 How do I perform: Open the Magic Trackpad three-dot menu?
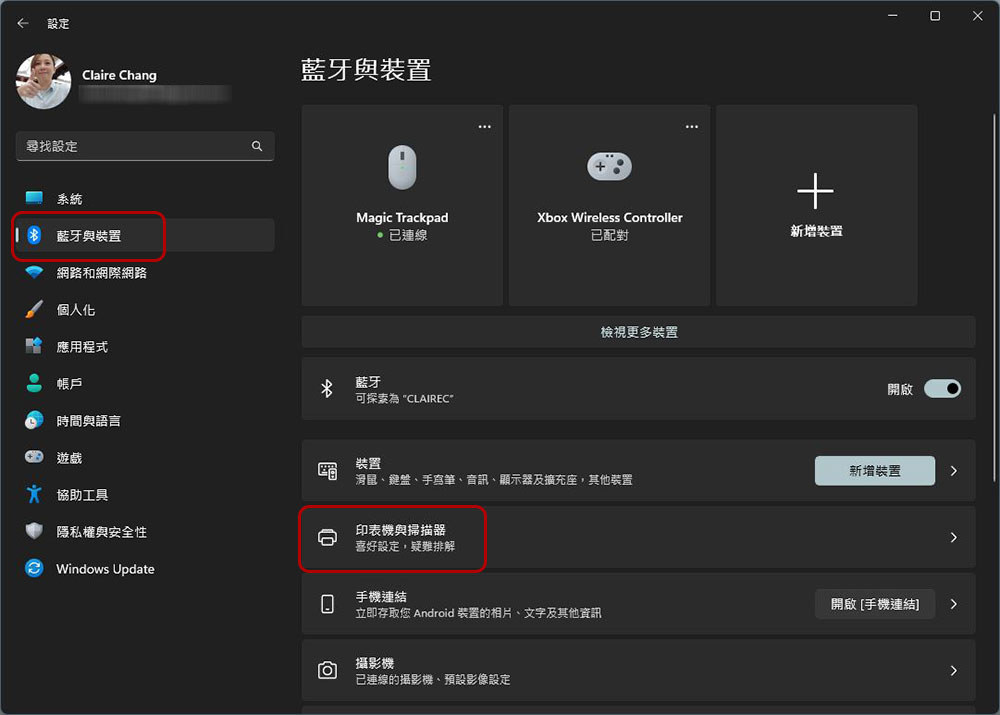pos(485,127)
